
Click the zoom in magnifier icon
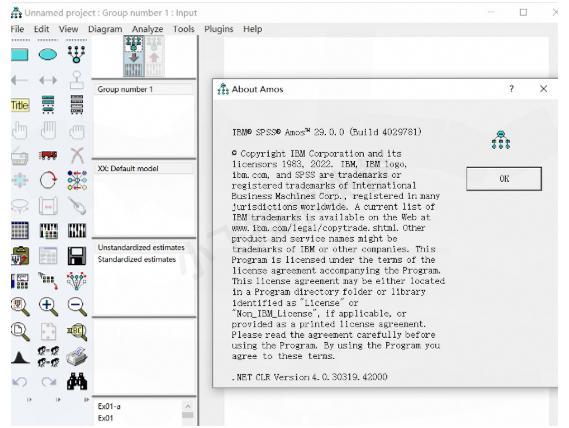[49, 307]
